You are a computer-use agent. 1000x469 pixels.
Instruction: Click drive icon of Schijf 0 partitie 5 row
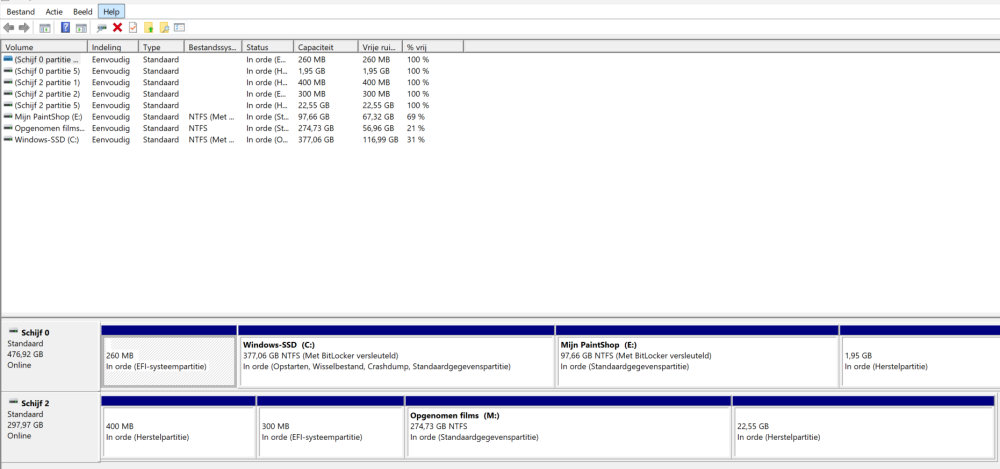pyautogui.click(x=8, y=71)
